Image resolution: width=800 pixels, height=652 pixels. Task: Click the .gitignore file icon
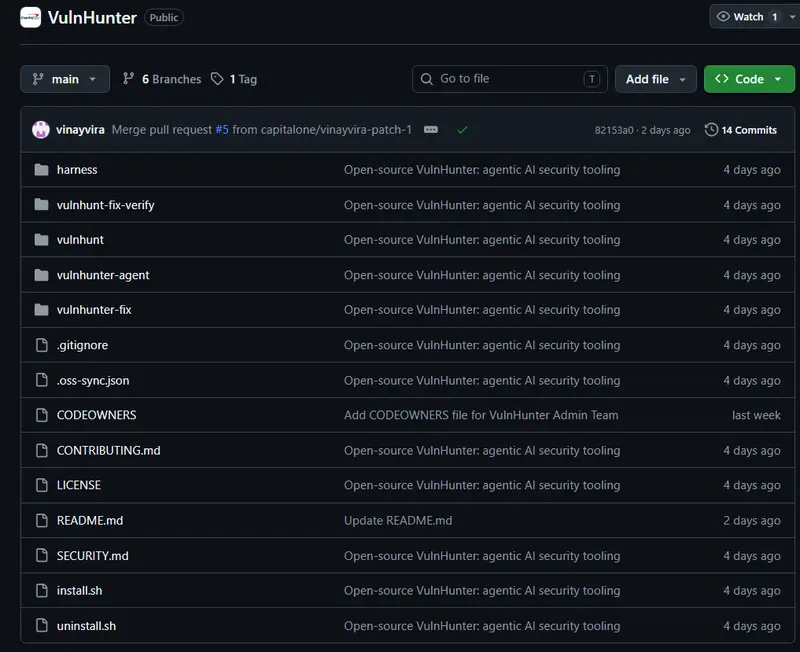point(42,345)
